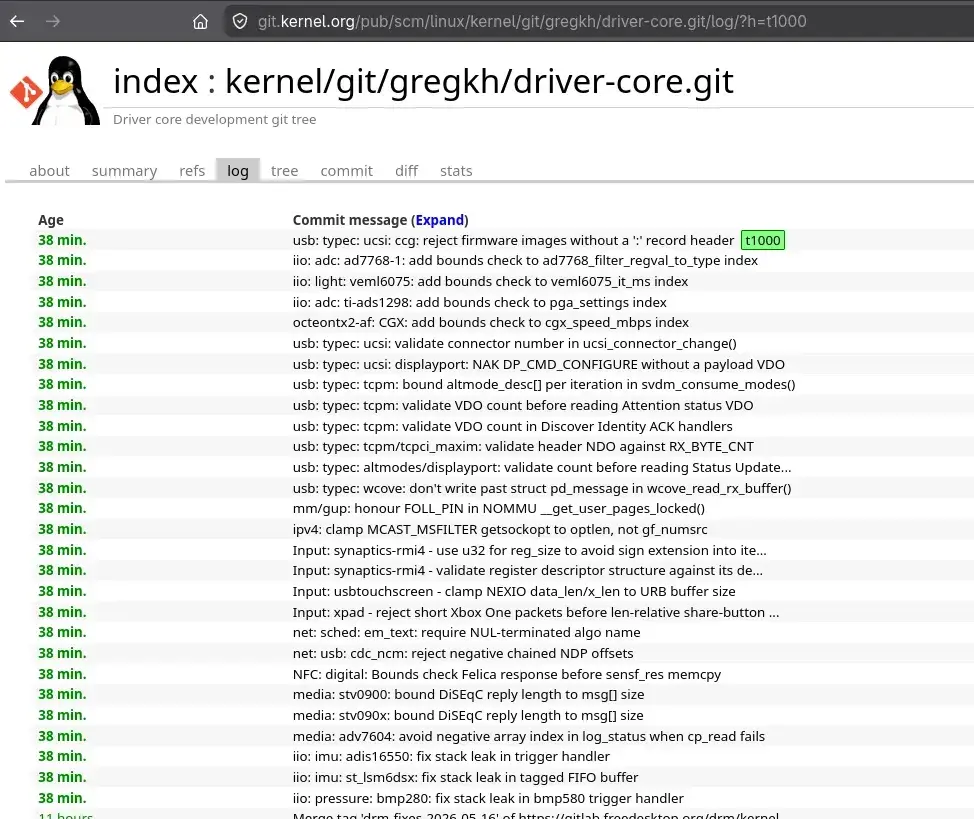Image resolution: width=974 pixels, height=819 pixels.
Task: Open commit 'ipv4: clamp MCAST_MSFILTER getsockopt'
Action: [500, 529]
